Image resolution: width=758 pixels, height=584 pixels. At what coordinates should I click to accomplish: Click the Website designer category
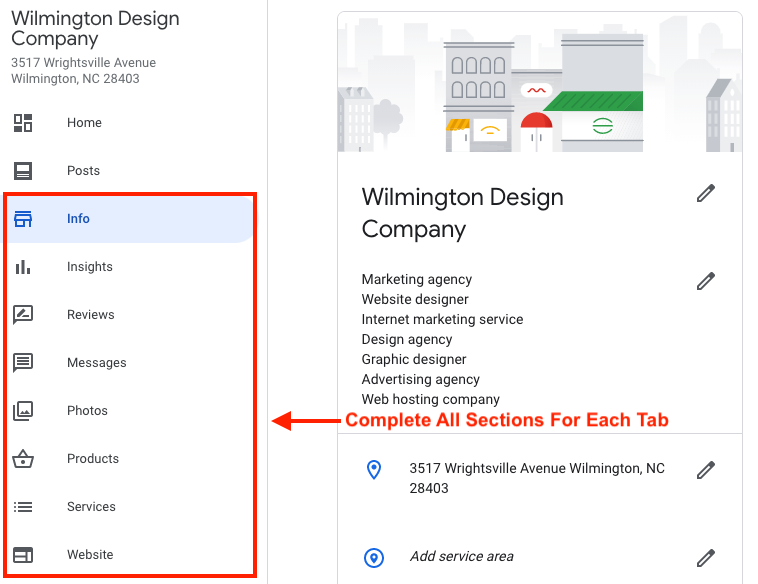(x=415, y=299)
